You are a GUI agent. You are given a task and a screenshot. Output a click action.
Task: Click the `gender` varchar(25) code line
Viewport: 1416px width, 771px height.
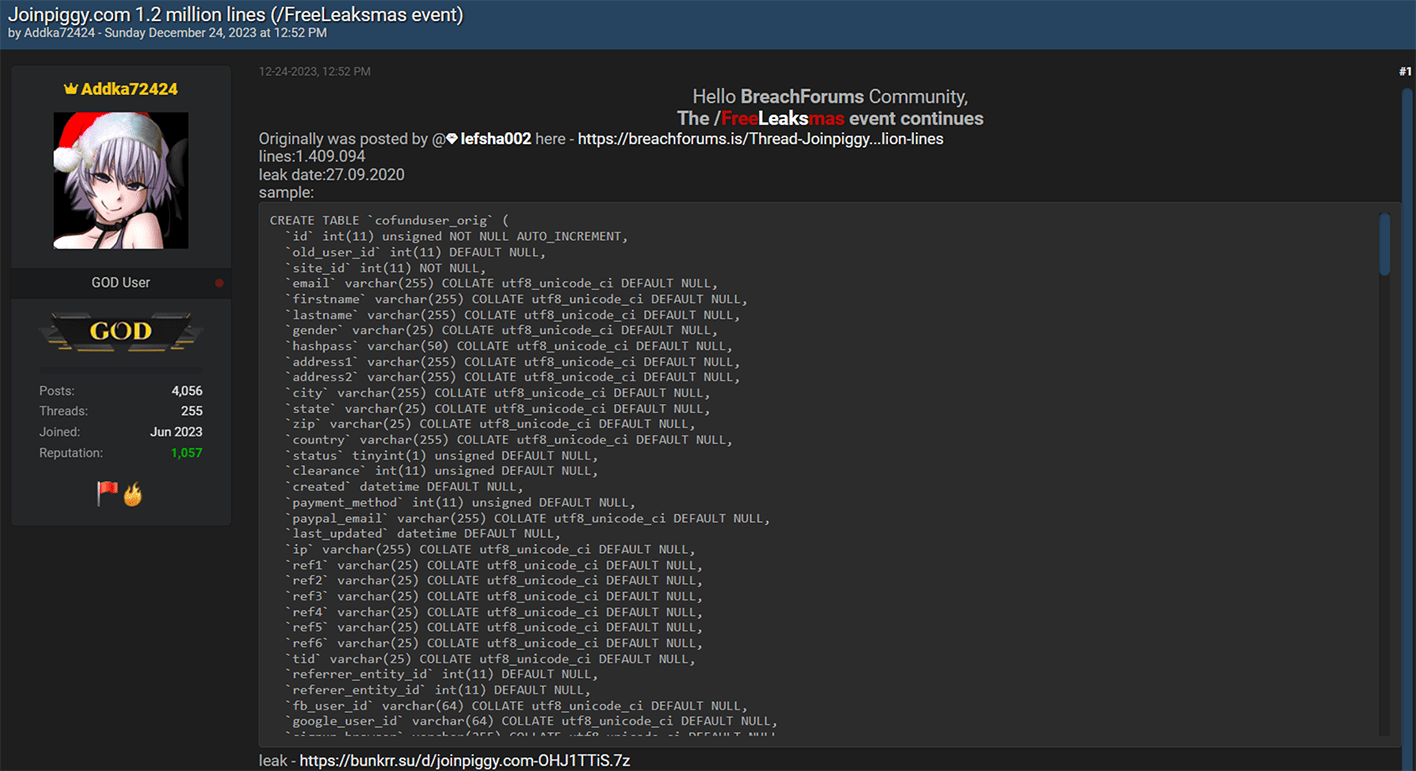[x=502, y=330]
